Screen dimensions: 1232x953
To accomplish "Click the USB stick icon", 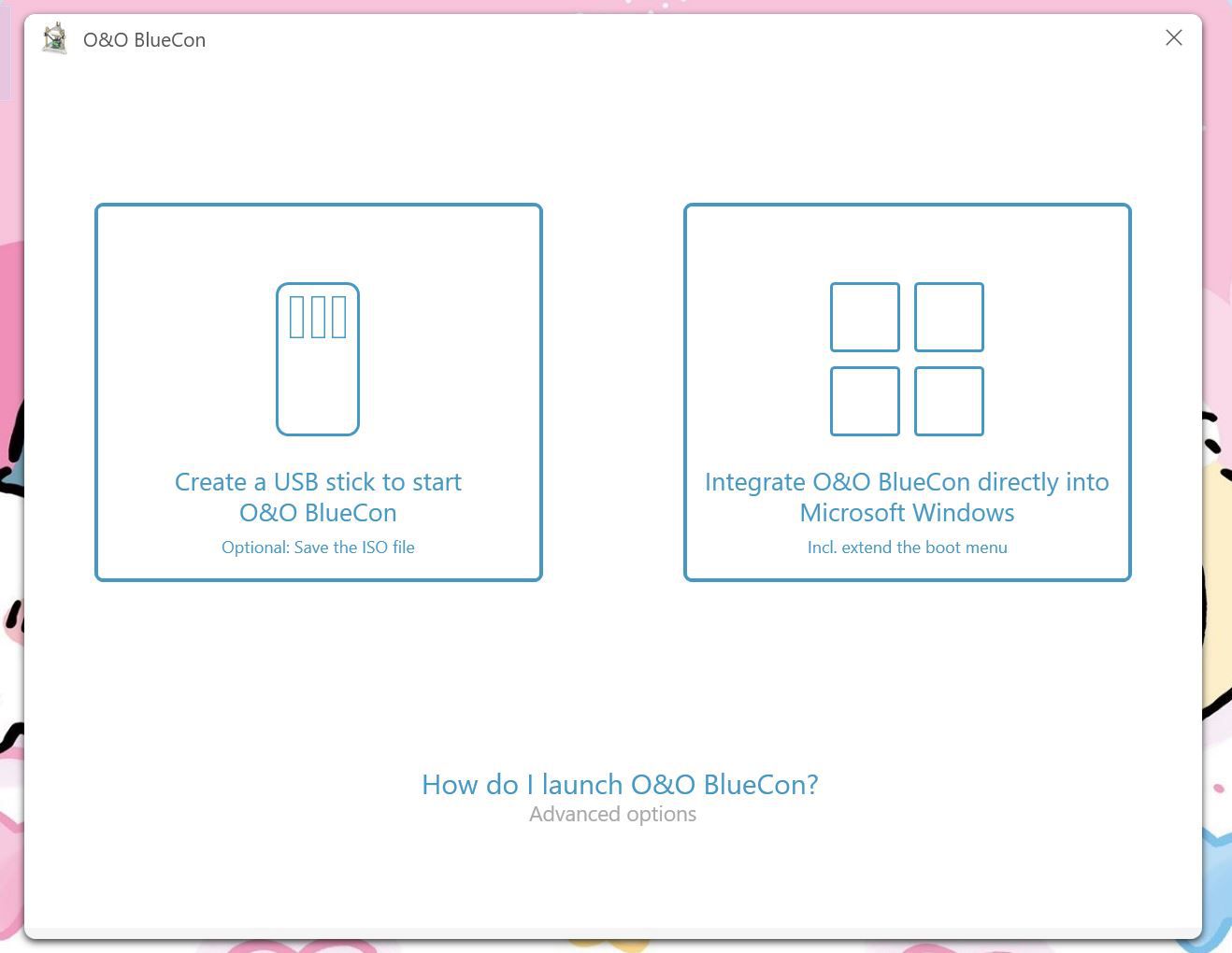I will coord(318,359).
